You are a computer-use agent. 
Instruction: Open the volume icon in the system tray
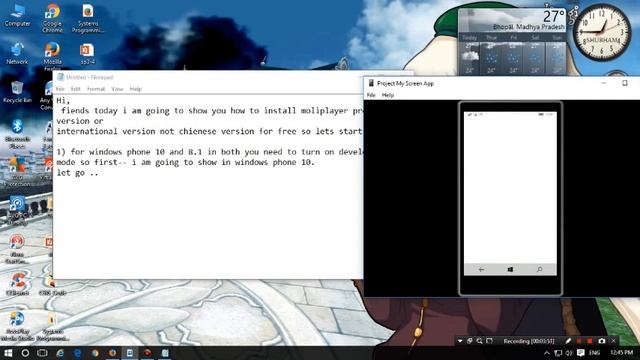point(569,353)
